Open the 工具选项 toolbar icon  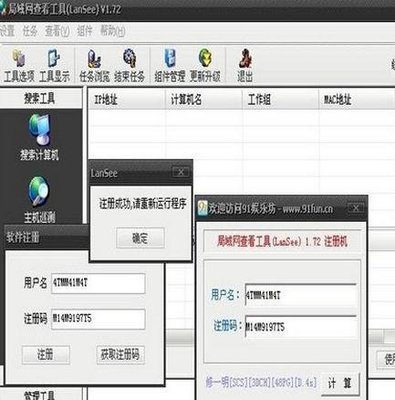point(19,66)
